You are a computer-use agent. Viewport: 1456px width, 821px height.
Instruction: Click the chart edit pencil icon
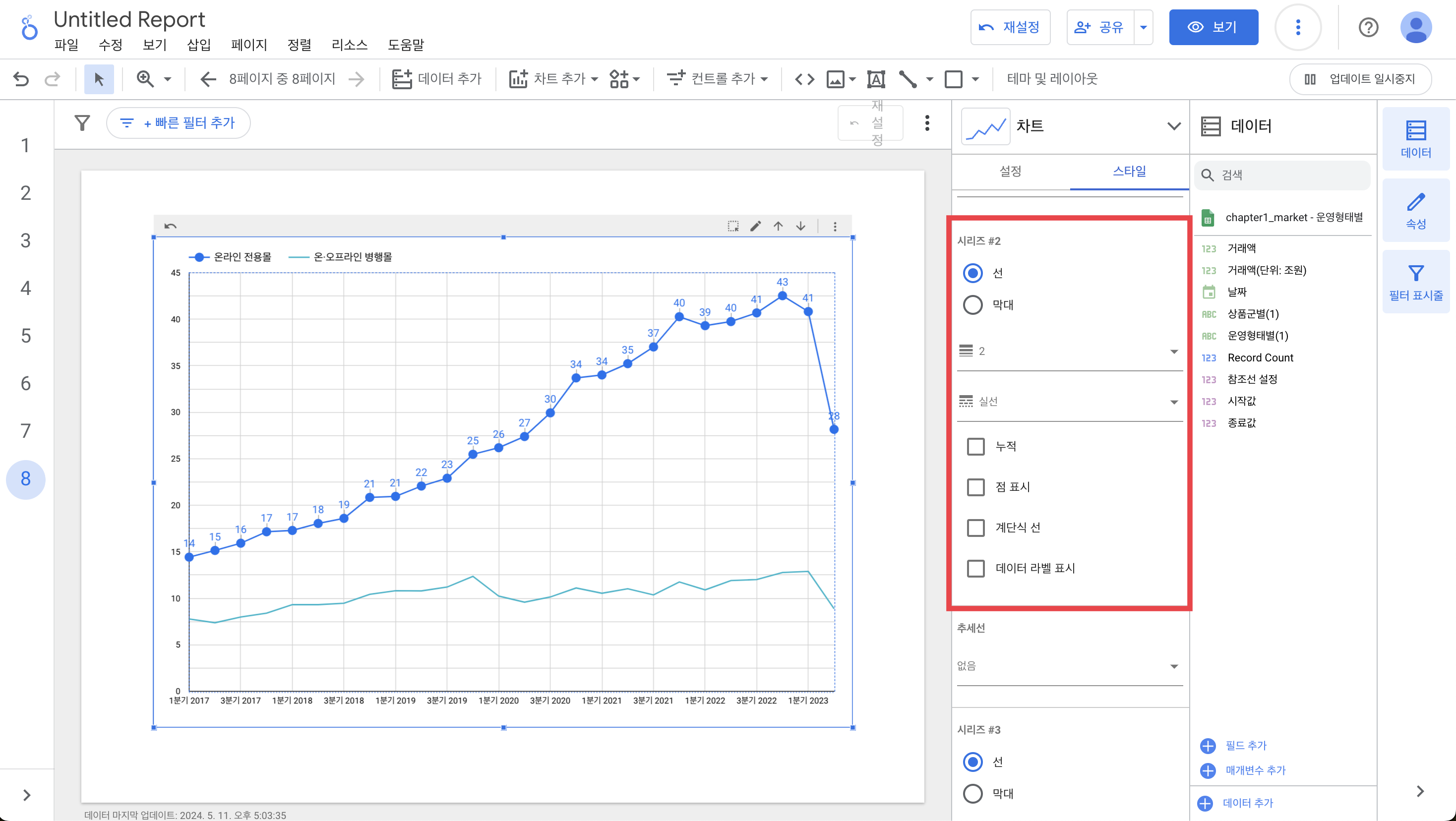[x=755, y=227]
